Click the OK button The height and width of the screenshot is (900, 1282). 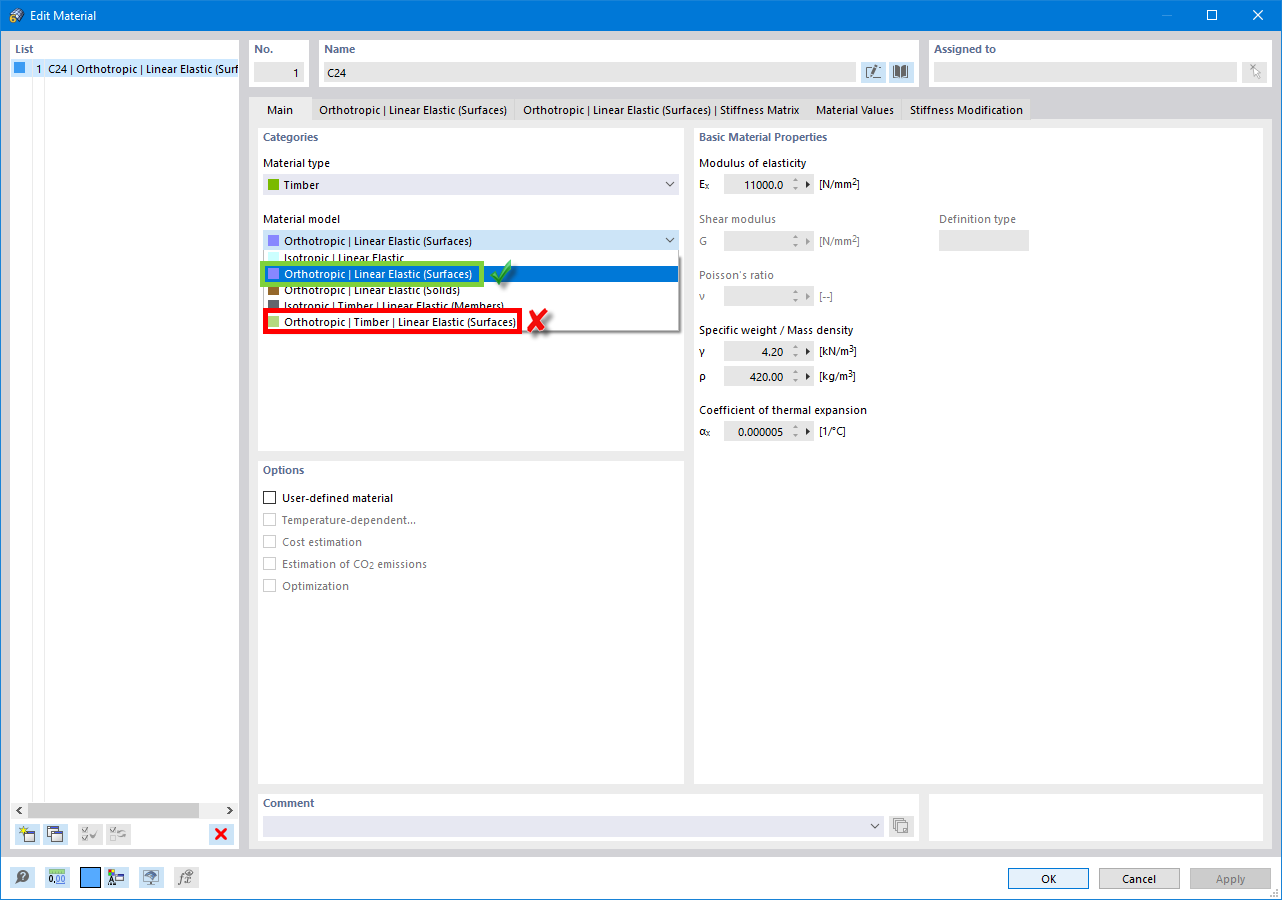[x=1048, y=879]
